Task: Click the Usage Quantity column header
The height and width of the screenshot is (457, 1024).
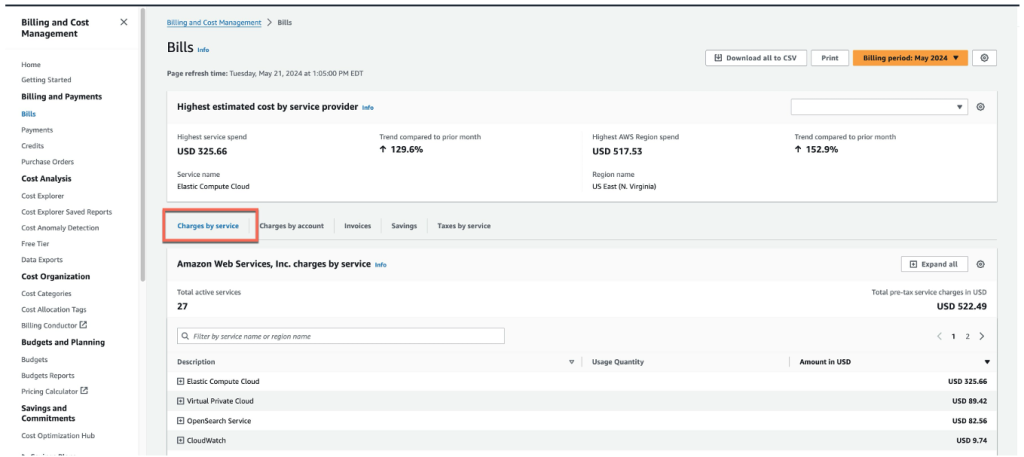Action: (618, 362)
